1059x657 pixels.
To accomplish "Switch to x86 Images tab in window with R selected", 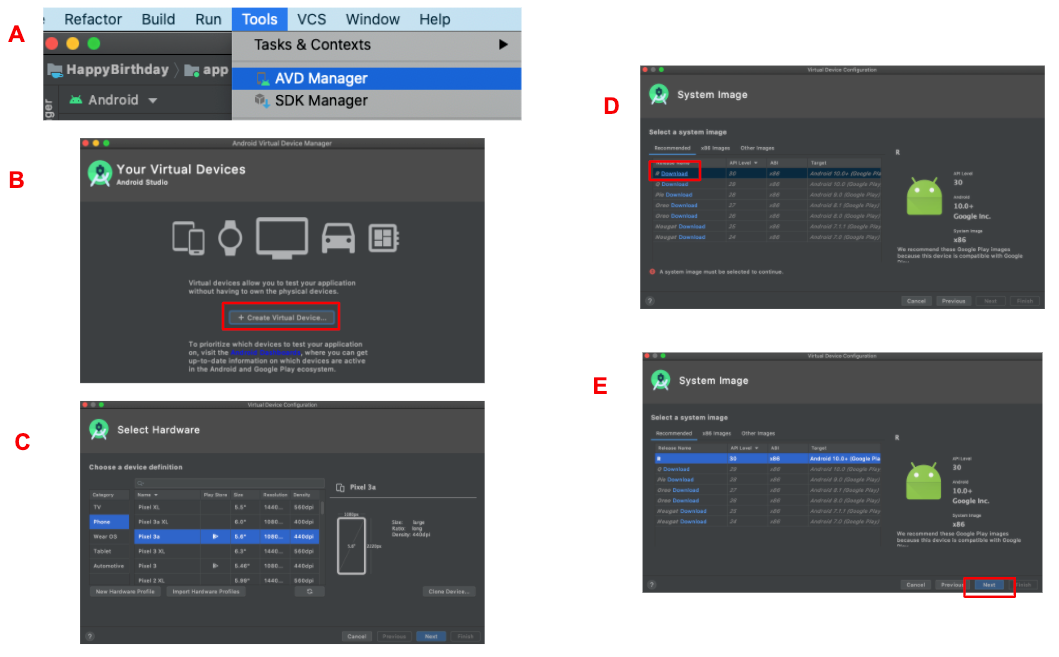I will [717, 433].
